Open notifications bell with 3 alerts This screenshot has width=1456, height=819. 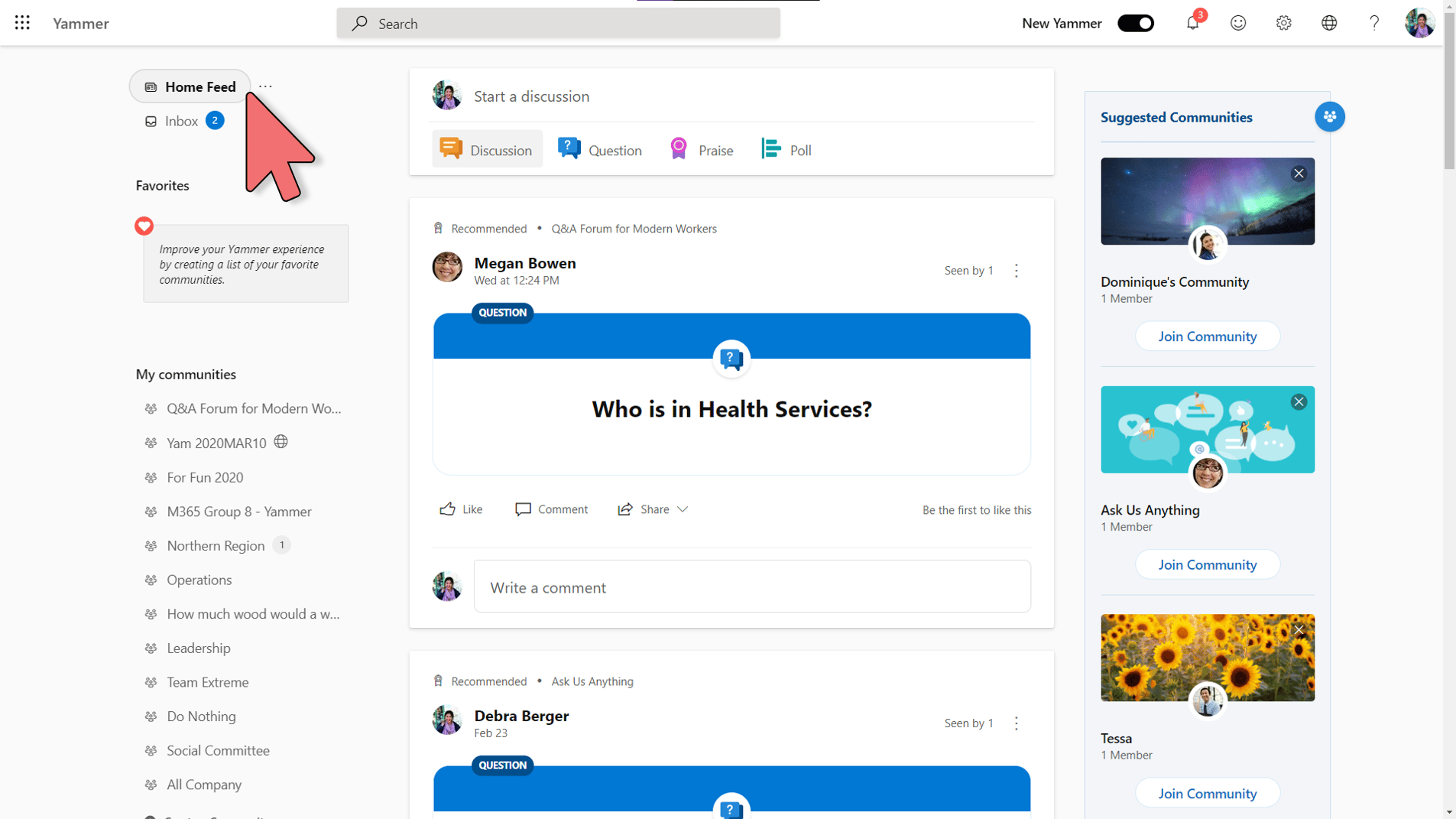[x=1192, y=23]
